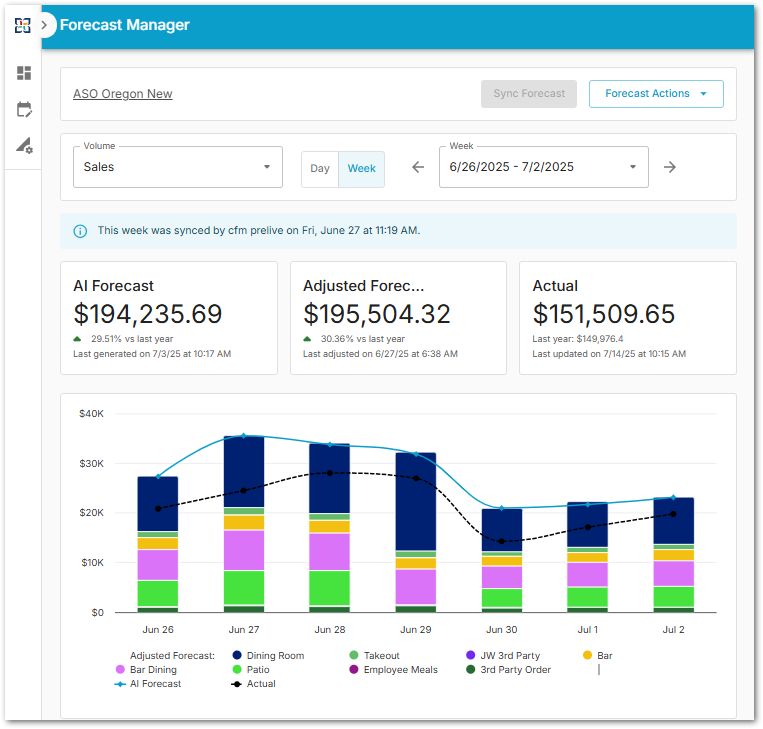Click the info icon in sync banner
Viewport: 763px width, 729px height.
(x=80, y=231)
